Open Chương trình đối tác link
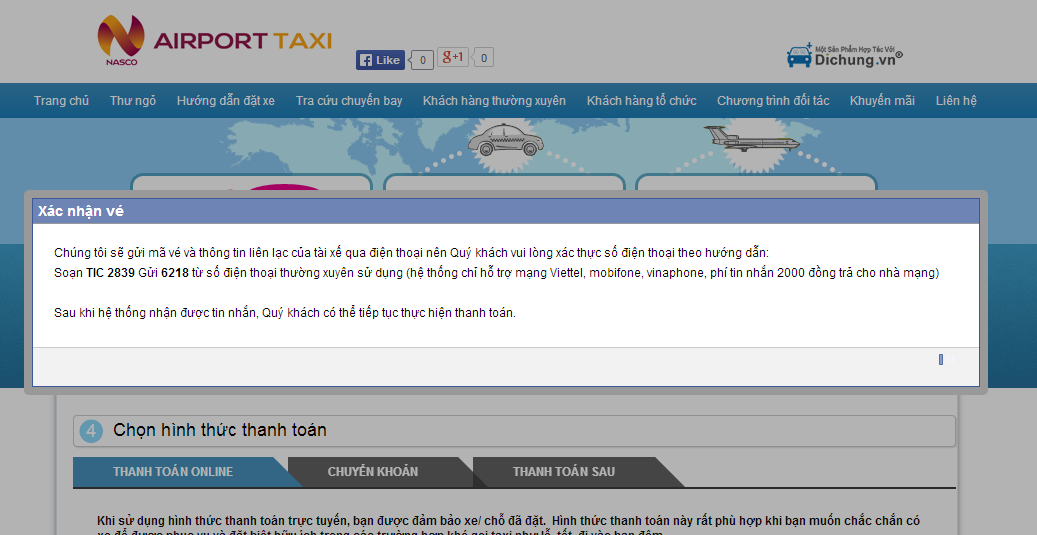Image resolution: width=1037 pixels, height=535 pixels. (773, 101)
